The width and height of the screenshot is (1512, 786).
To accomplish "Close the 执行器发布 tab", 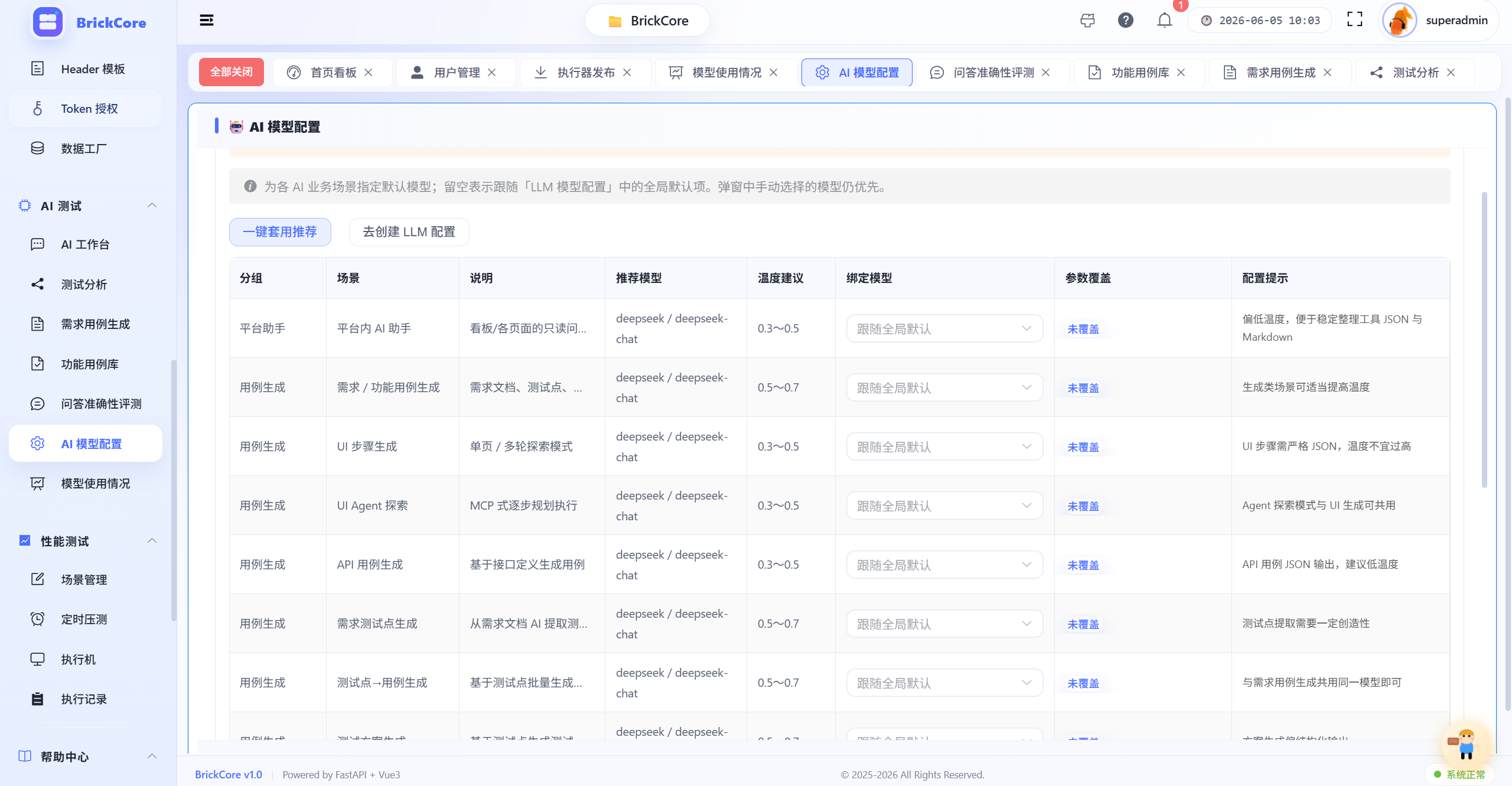I will (x=627, y=73).
